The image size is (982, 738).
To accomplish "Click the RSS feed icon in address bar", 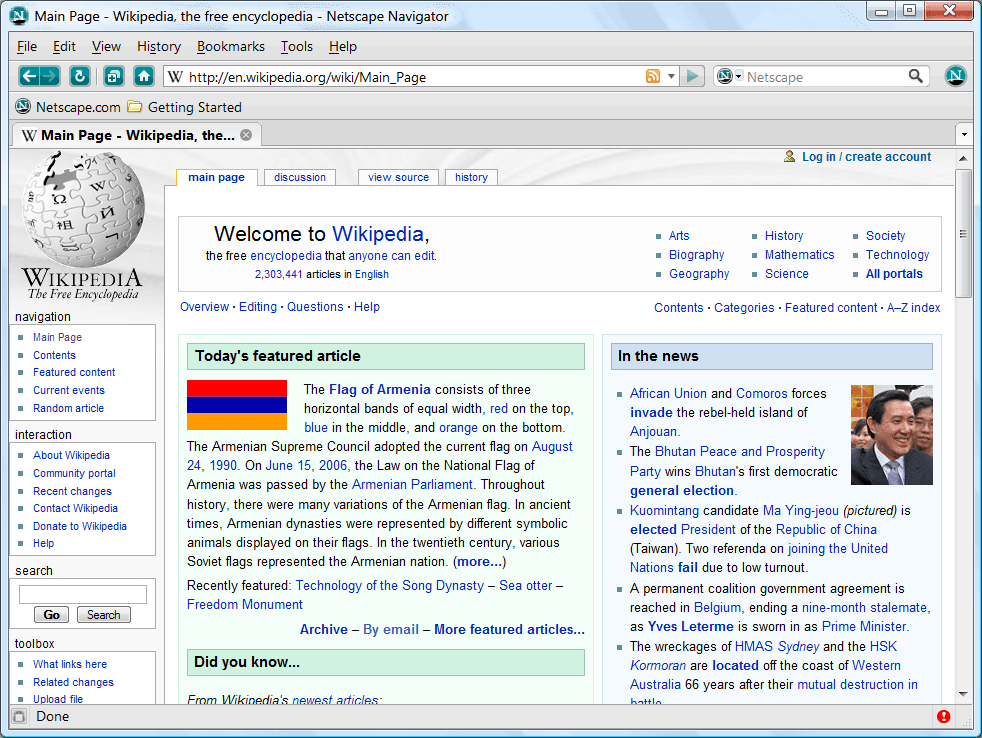I will tap(653, 77).
